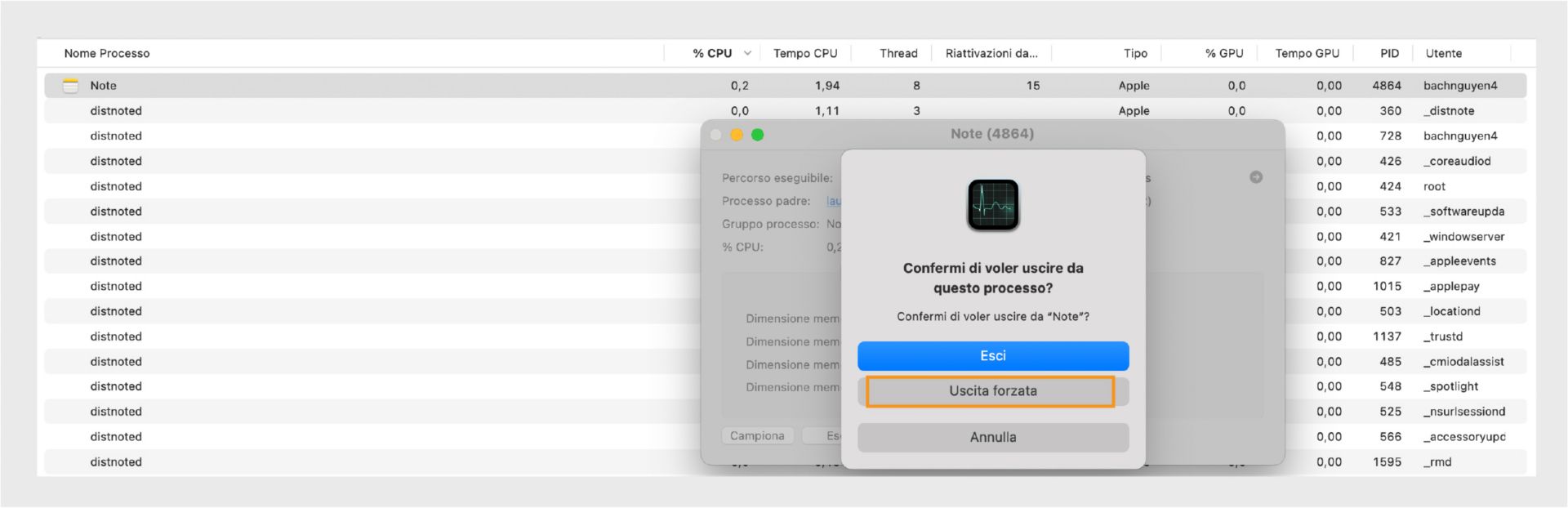The width and height of the screenshot is (1568, 508).
Task: Click the Riattivazioni value 15 for Note
Action: tap(1033, 86)
